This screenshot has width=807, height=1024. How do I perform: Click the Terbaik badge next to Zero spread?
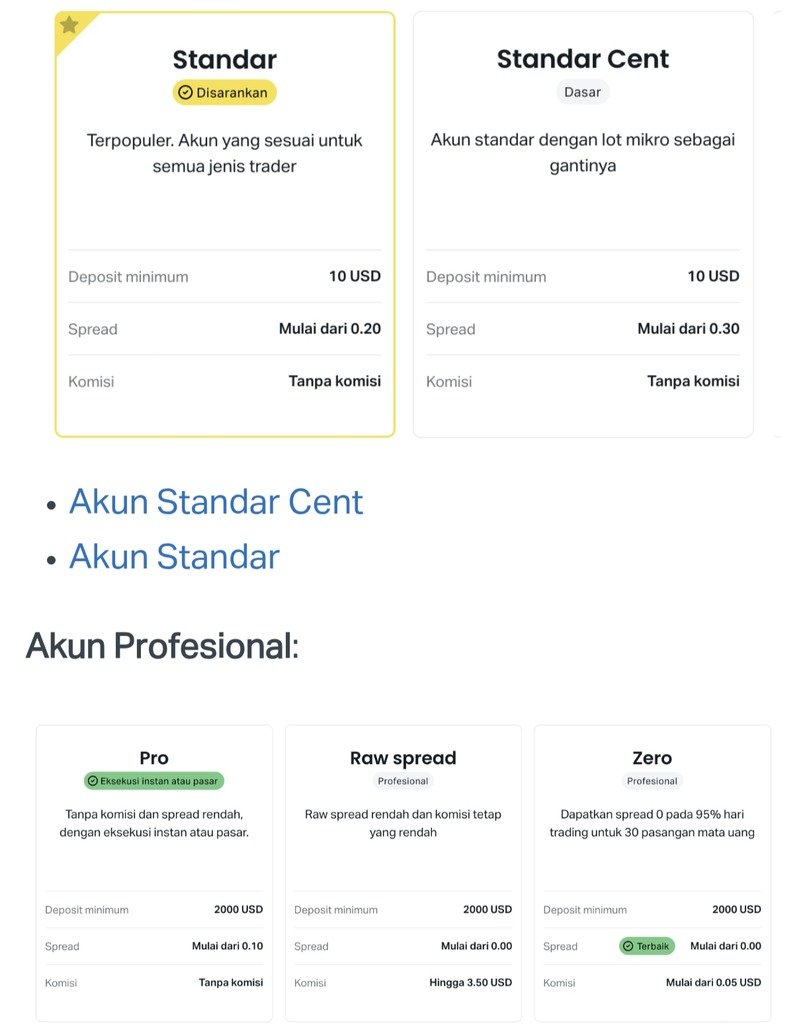[646, 945]
